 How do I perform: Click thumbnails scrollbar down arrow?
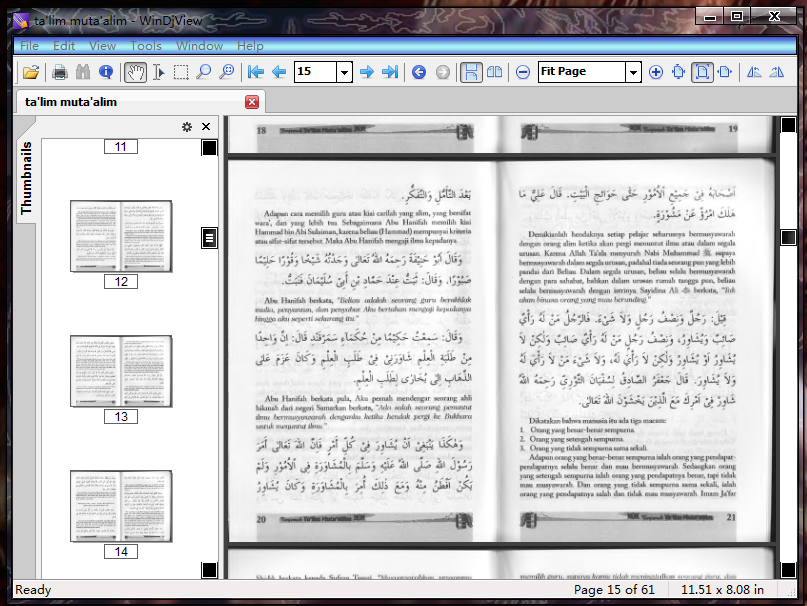(x=209, y=570)
